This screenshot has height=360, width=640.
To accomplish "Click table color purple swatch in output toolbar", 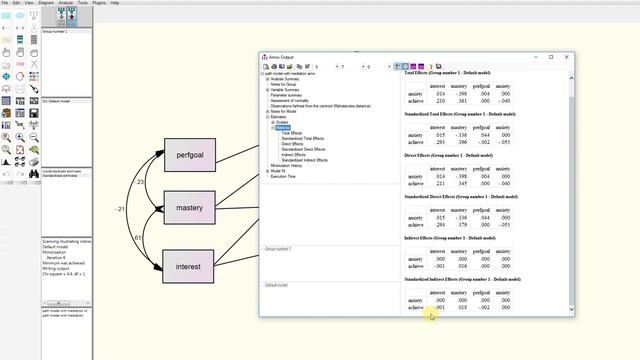I will click(413, 67).
